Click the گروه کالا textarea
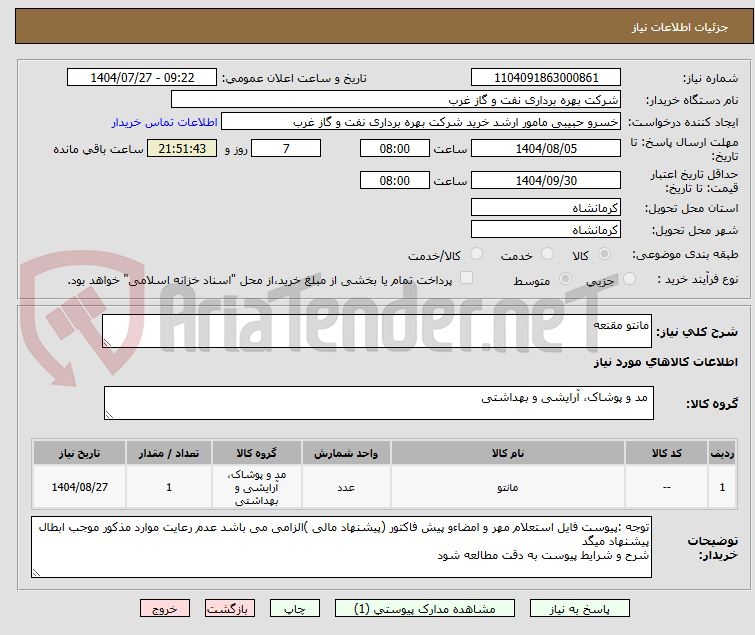This screenshot has width=755, height=635. 378,402
